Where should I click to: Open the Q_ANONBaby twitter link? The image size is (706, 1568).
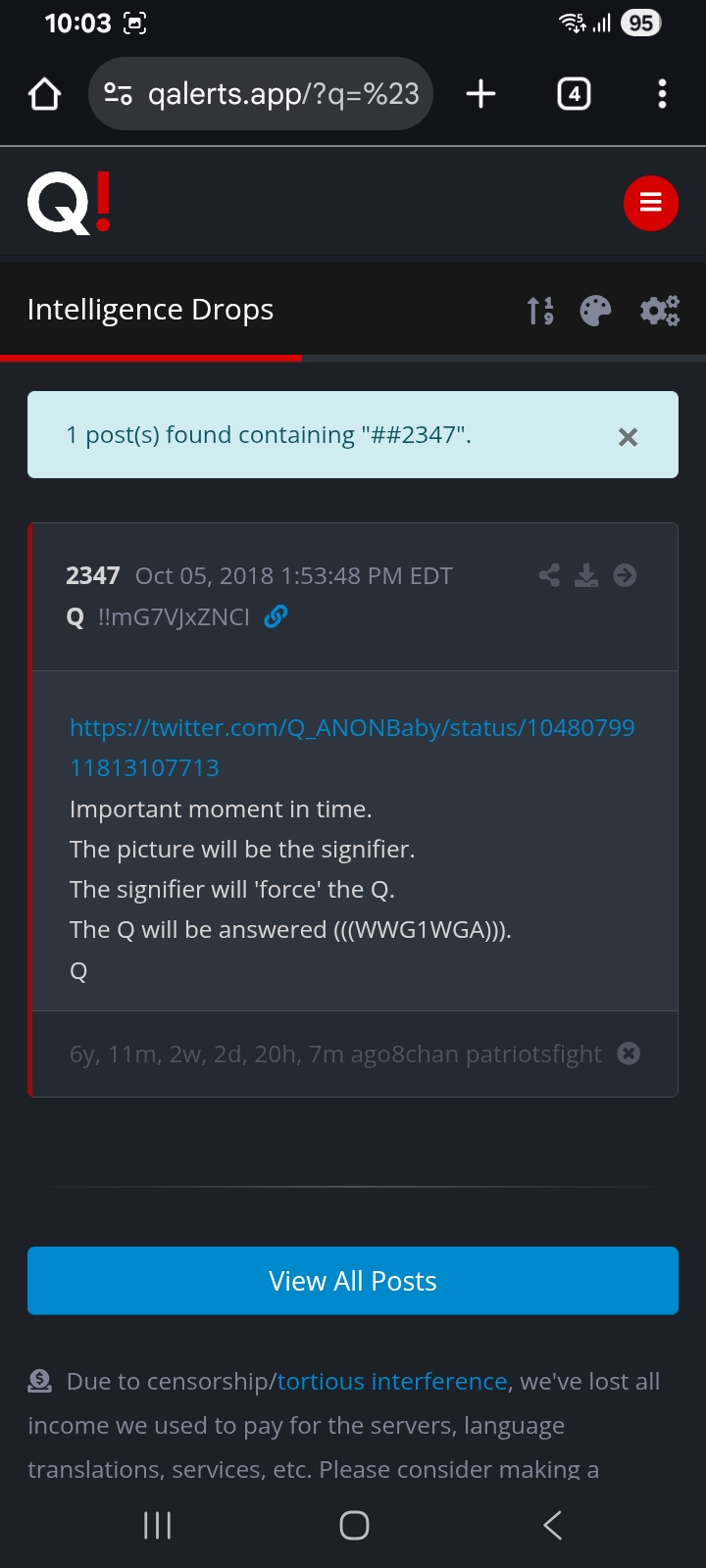[x=352, y=748]
